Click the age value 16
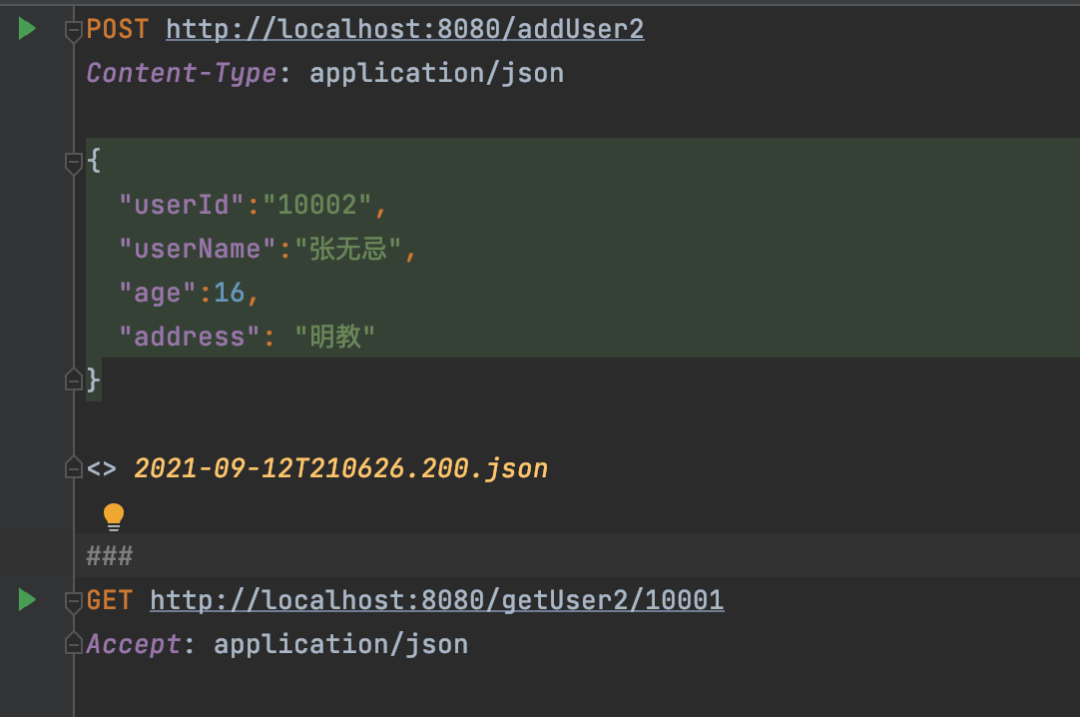Viewport: 1080px width, 717px height. point(229,293)
